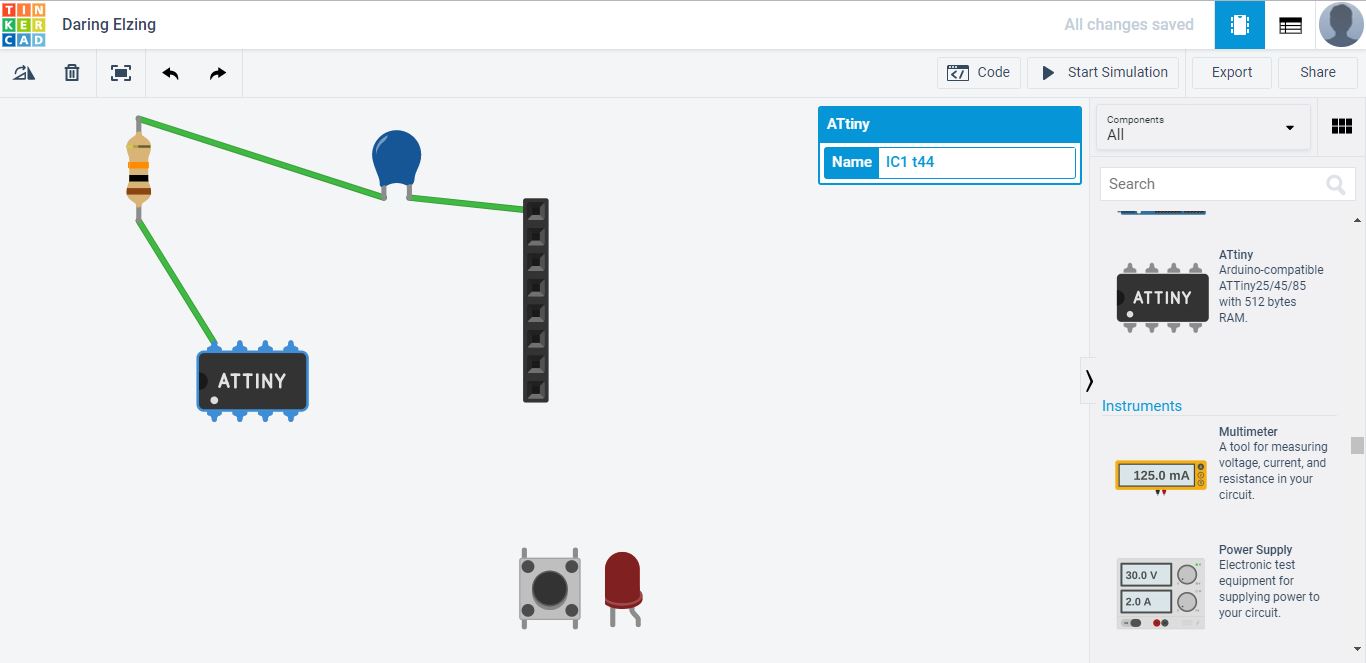The height and width of the screenshot is (663, 1366).
Task: Pick the Power Supply from library
Action: 1160,593
